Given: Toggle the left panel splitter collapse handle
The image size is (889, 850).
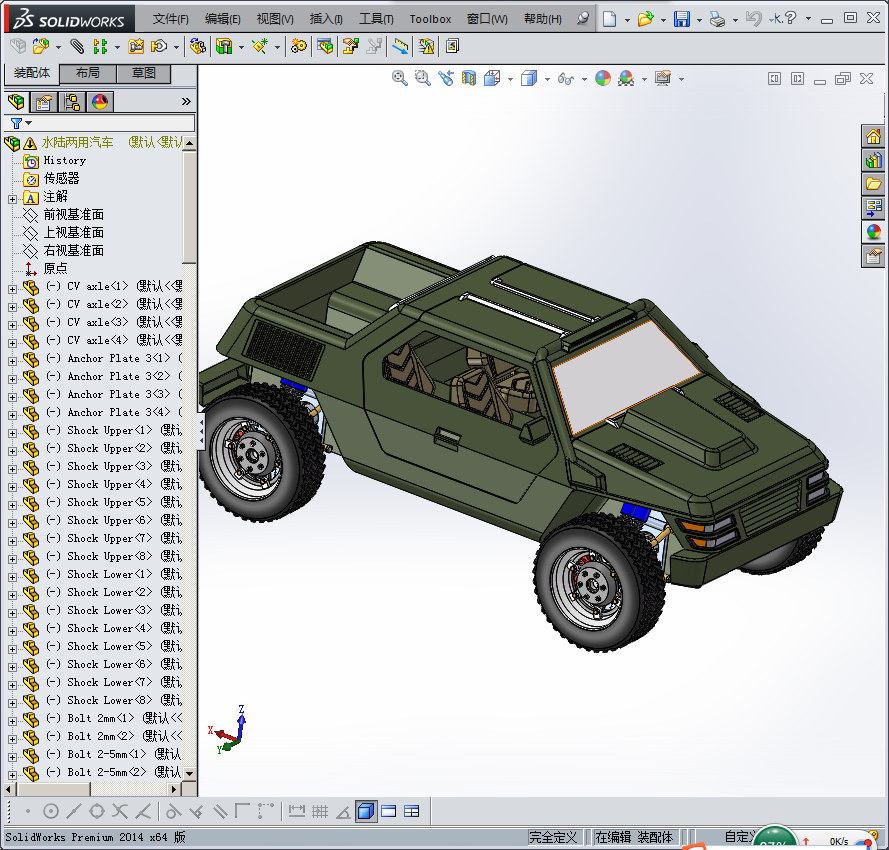Looking at the screenshot, I should point(201,431).
